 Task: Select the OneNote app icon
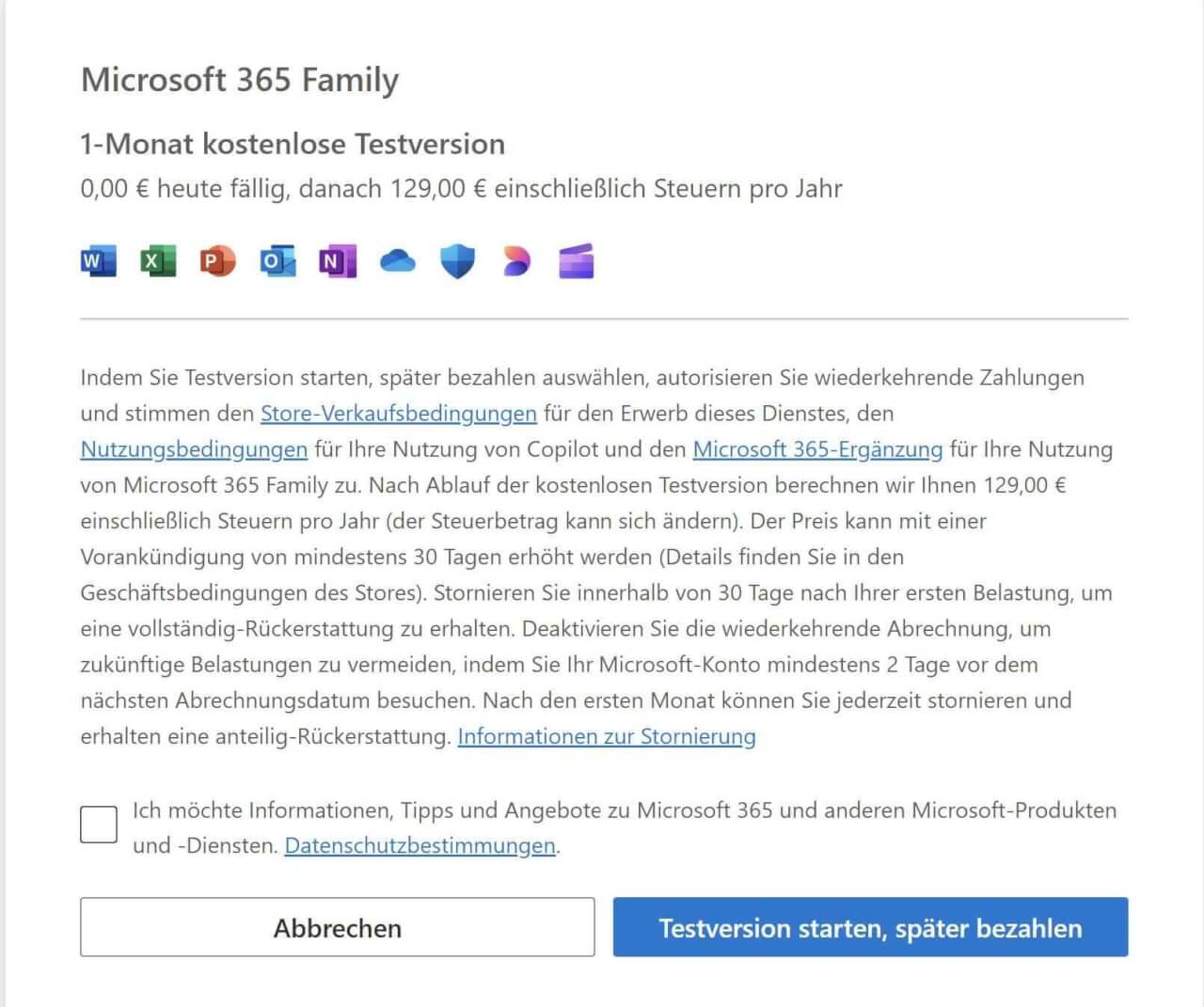tap(338, 261)
